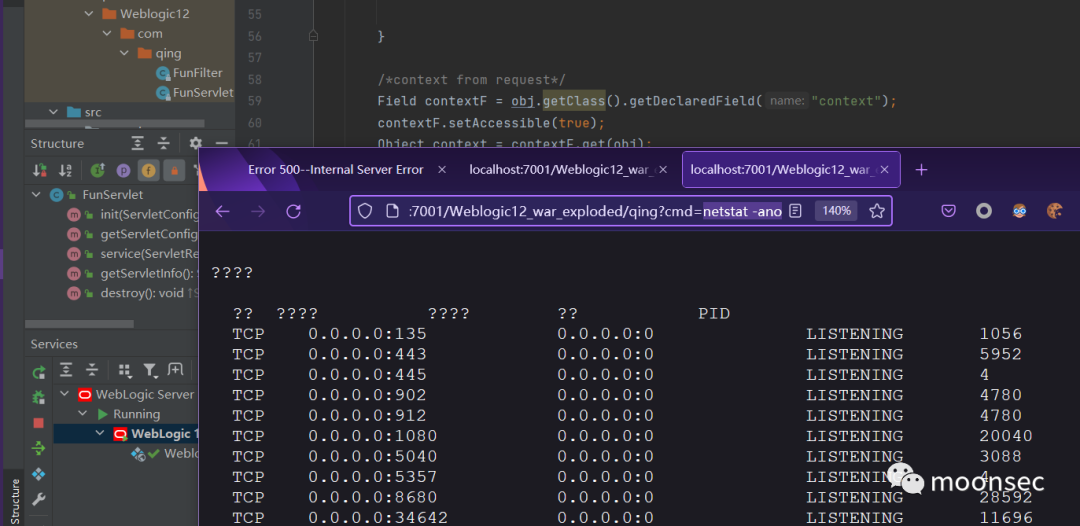Switch to the Error 500--Internal Server Error tab
This screenshot has width=1080, height=526.
coord(335,169)
